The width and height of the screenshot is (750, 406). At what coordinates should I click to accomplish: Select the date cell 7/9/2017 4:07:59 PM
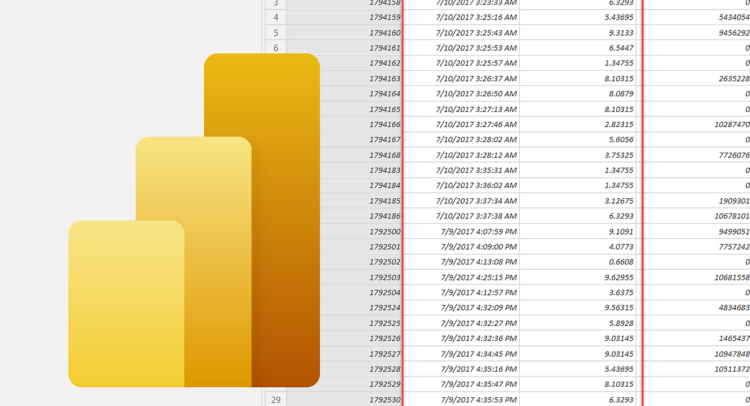pyautogui.click(x=478, y=231)
